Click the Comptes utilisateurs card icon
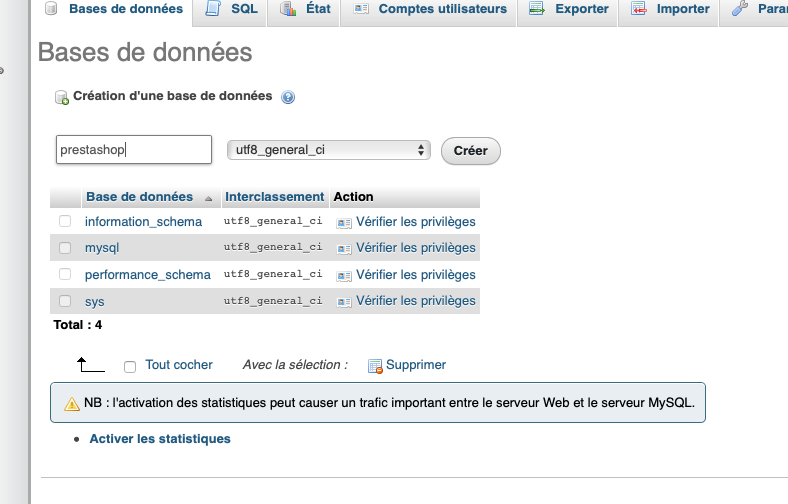The height and width of the screenshot is (504, 788). point(361,9)
